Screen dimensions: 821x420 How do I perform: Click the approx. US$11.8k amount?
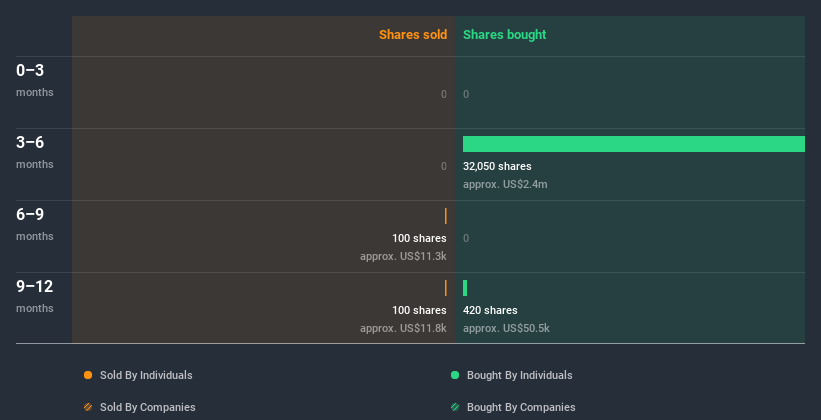click(403, 328)
